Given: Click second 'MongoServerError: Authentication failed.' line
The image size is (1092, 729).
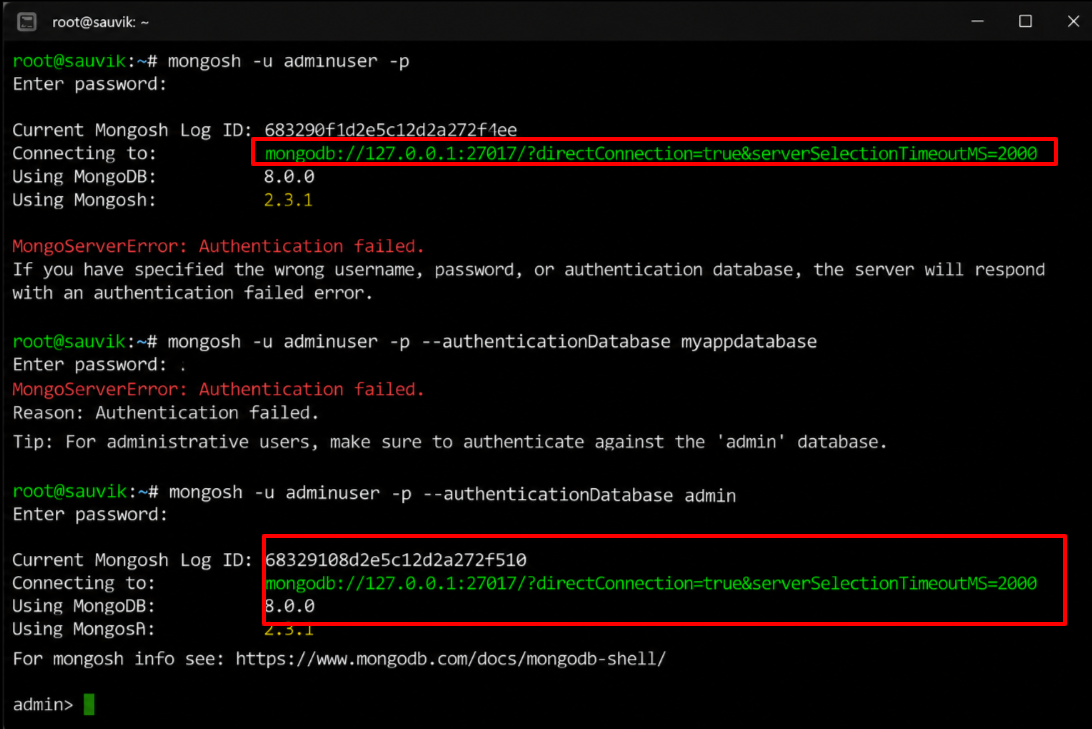Looking at the screenshot, I should click(218, 389).
